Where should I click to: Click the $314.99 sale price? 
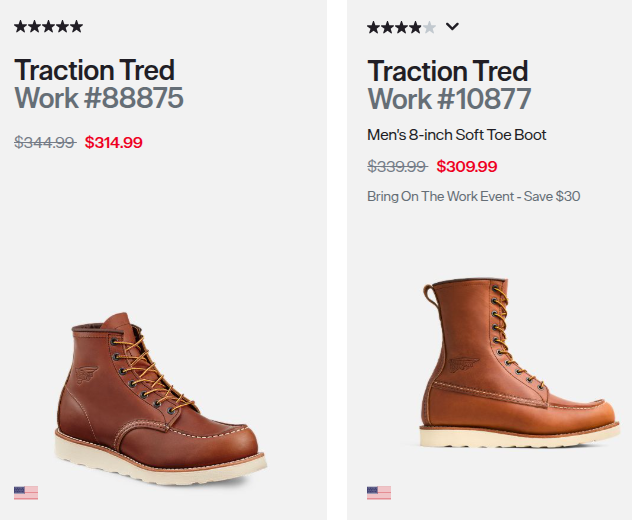coord(114,142)
